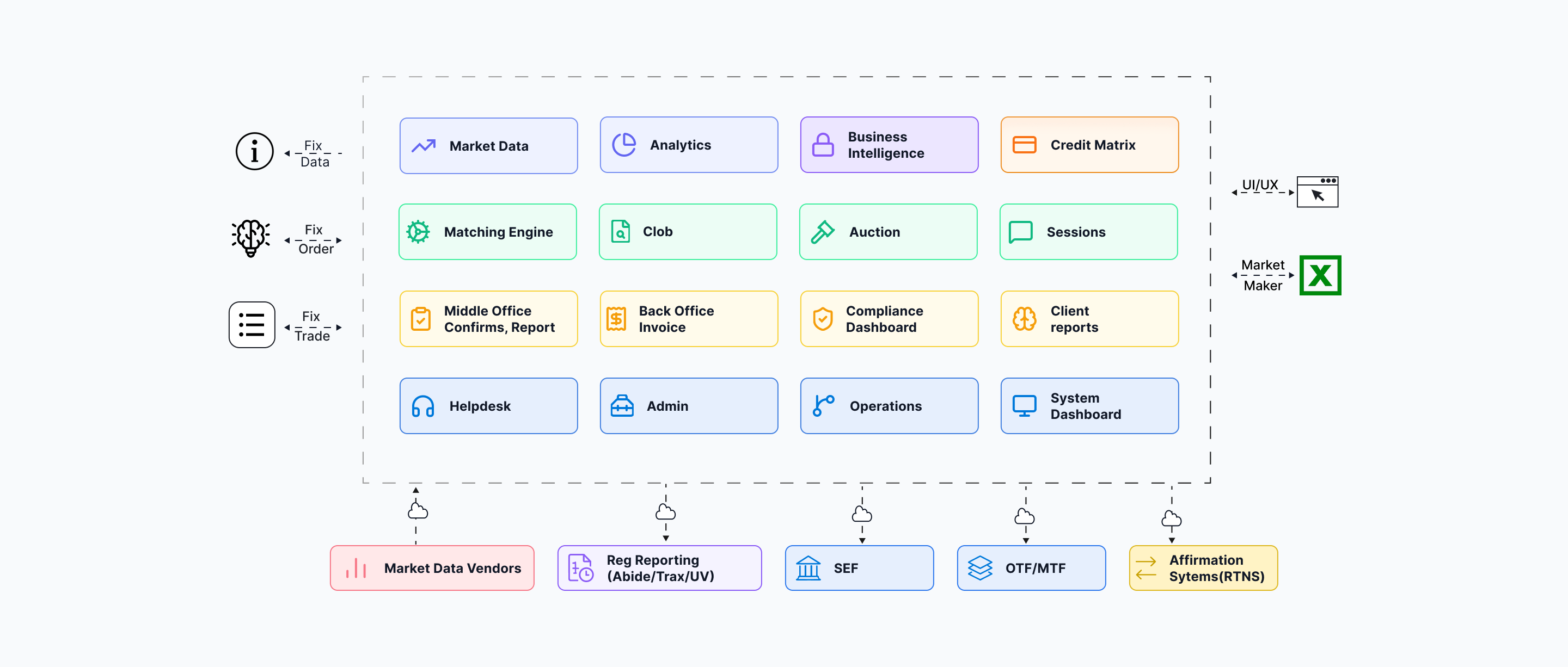Click the Fix Trade list icon
This screenshot has width=1568, height=667.
click(x=252, y=325)
